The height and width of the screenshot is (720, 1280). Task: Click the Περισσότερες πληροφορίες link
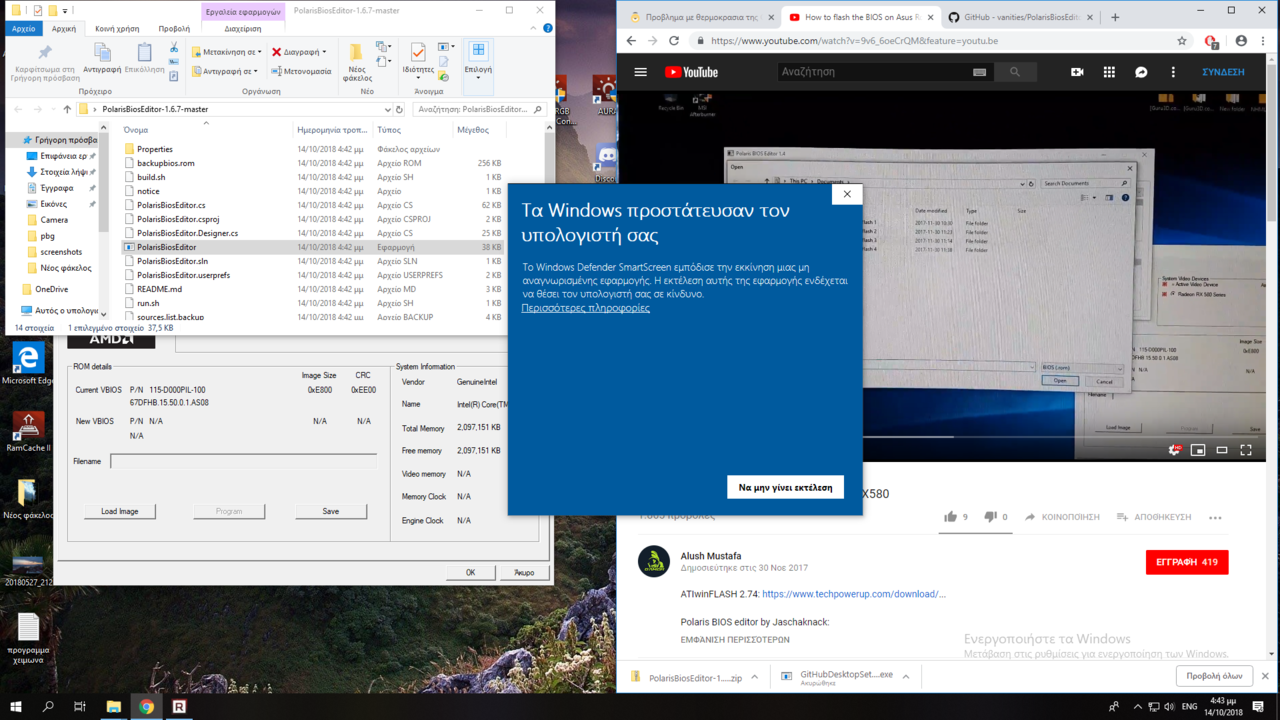[586, 308]
